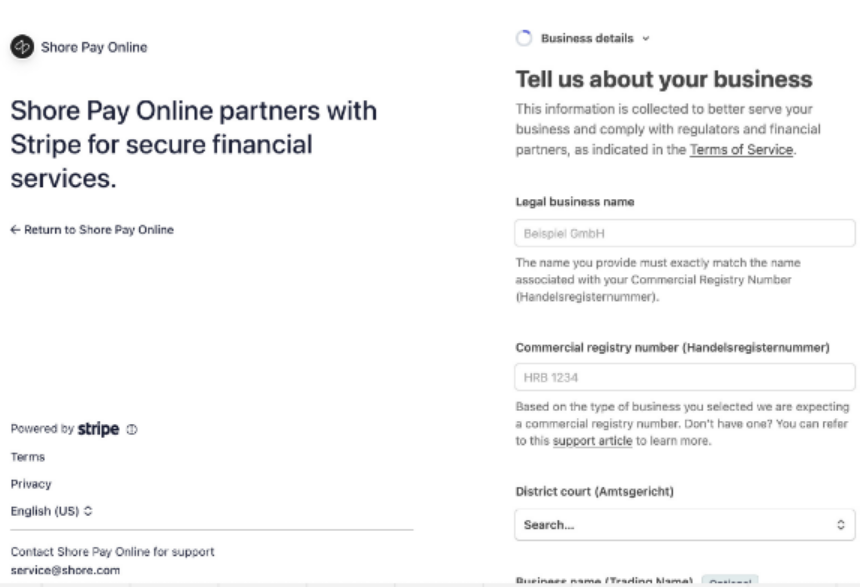Screen dimensions: 860x587
Task: Click the info icon beside the Stripe logo
Action: (132, 430)
